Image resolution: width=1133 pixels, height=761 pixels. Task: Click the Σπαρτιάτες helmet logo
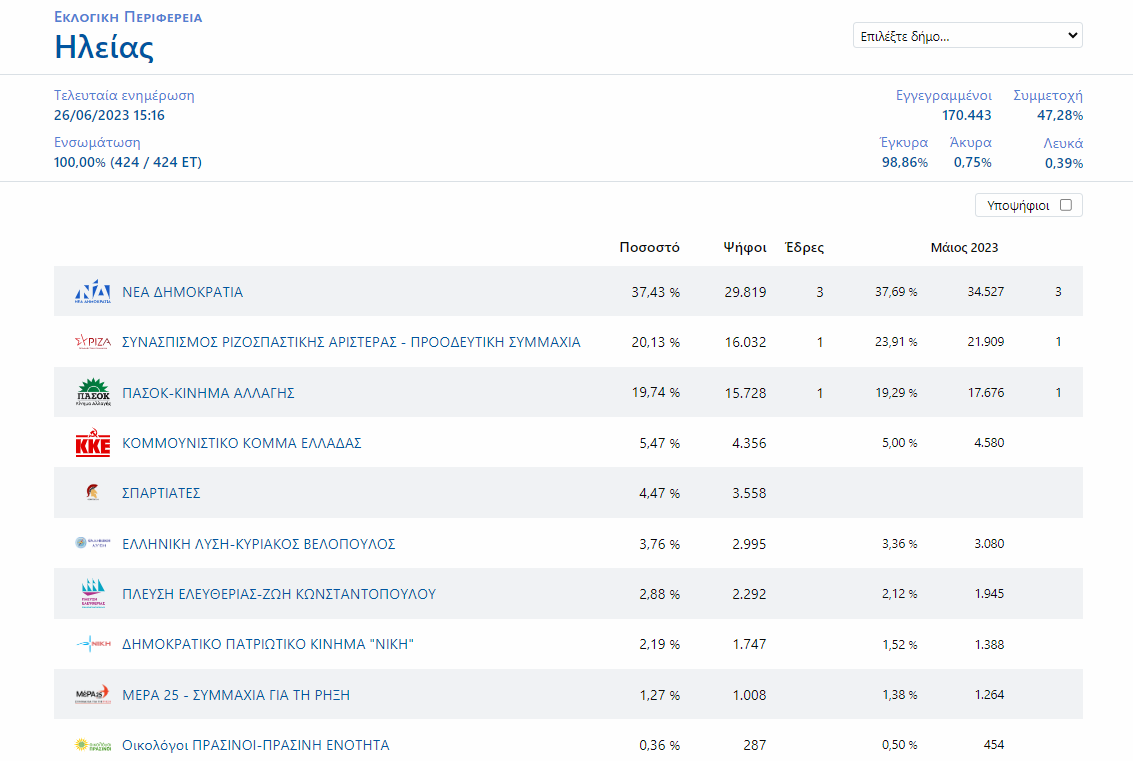[93, 493]
